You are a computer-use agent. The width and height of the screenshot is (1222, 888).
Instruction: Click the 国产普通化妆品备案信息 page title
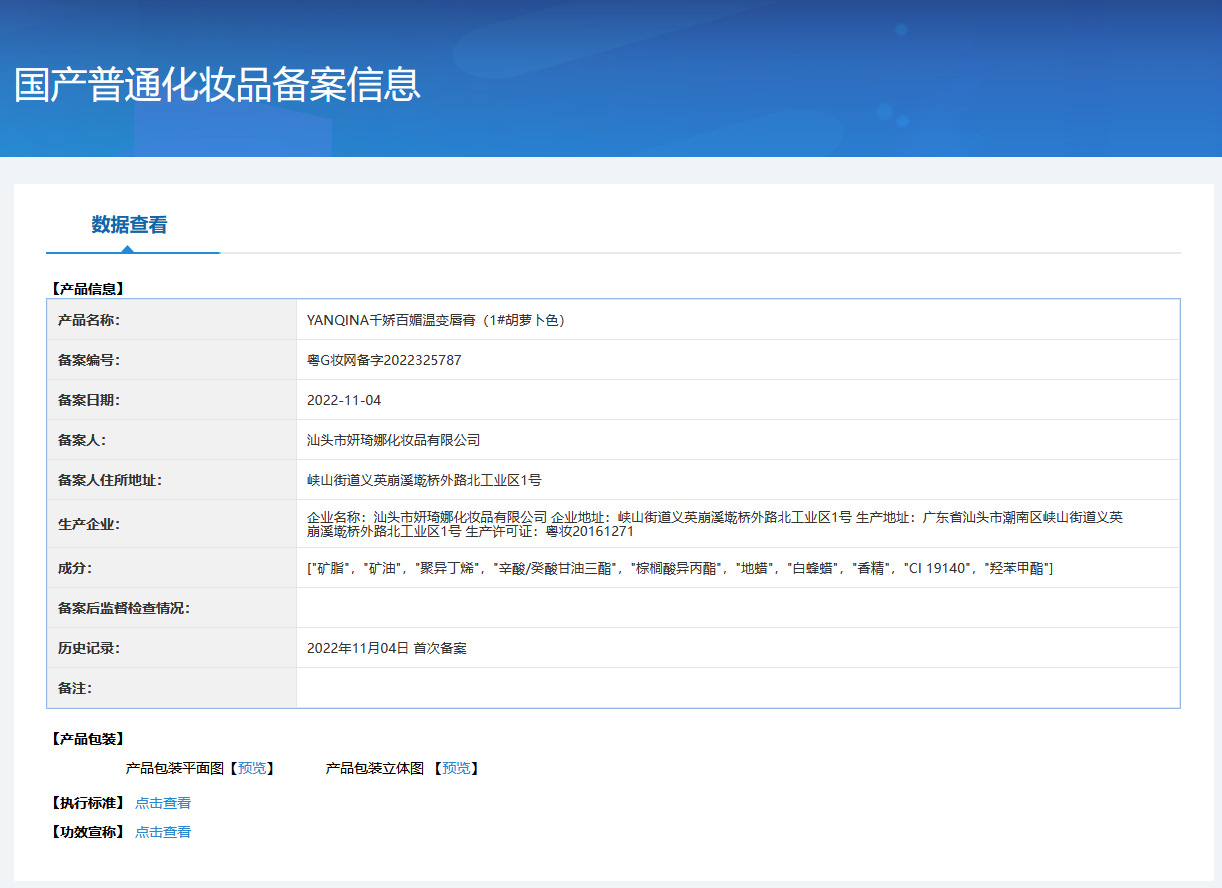(218, 86)
